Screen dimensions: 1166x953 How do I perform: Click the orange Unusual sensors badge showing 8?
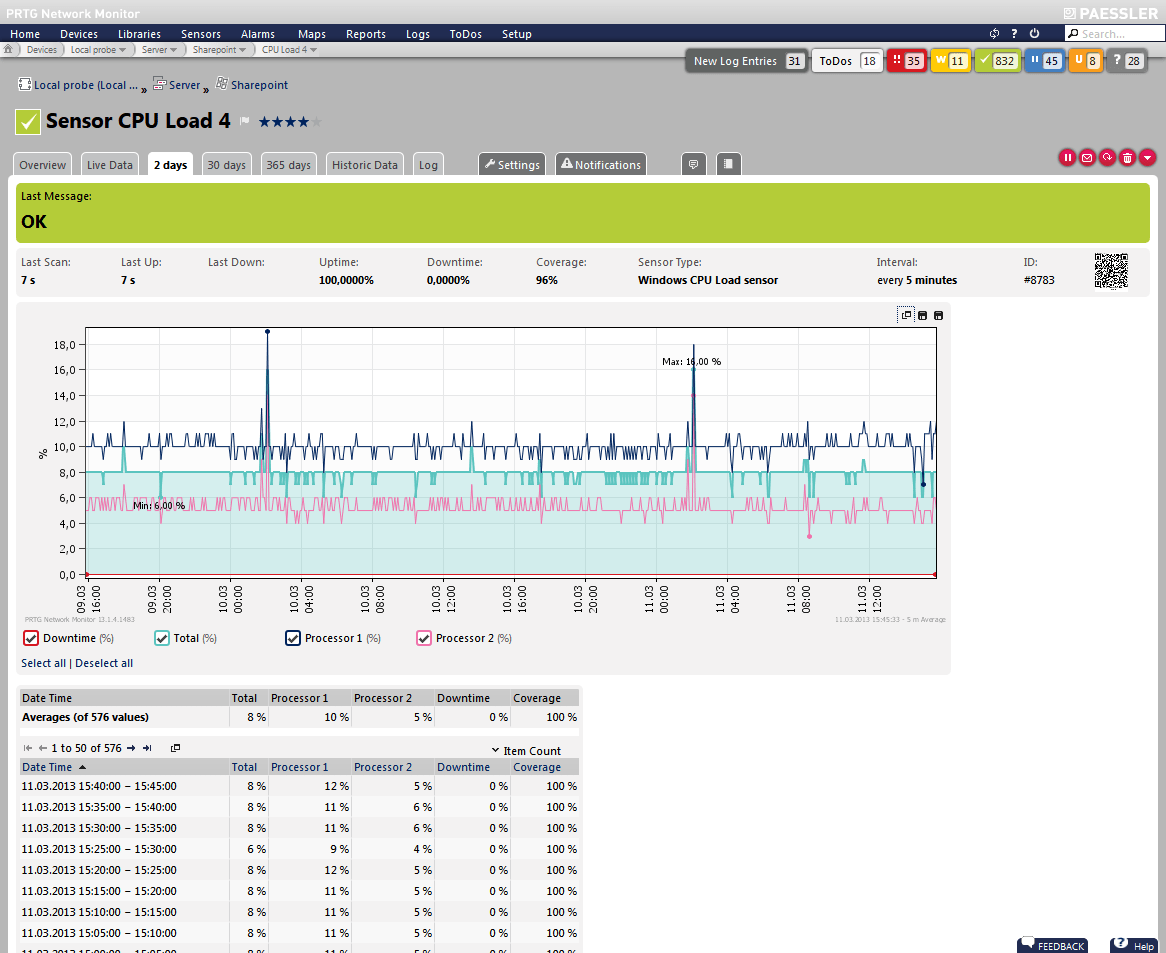coord(1085,61)
